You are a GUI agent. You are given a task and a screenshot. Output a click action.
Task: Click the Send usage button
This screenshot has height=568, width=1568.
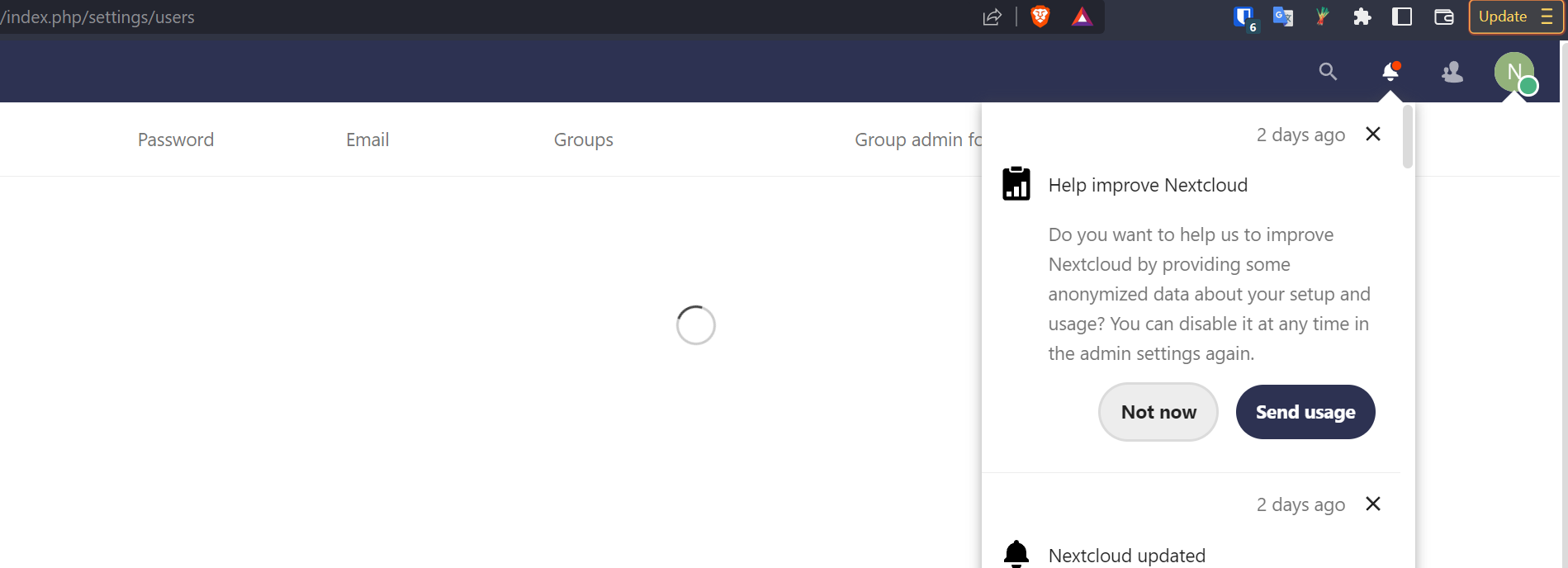point(1305,412)
